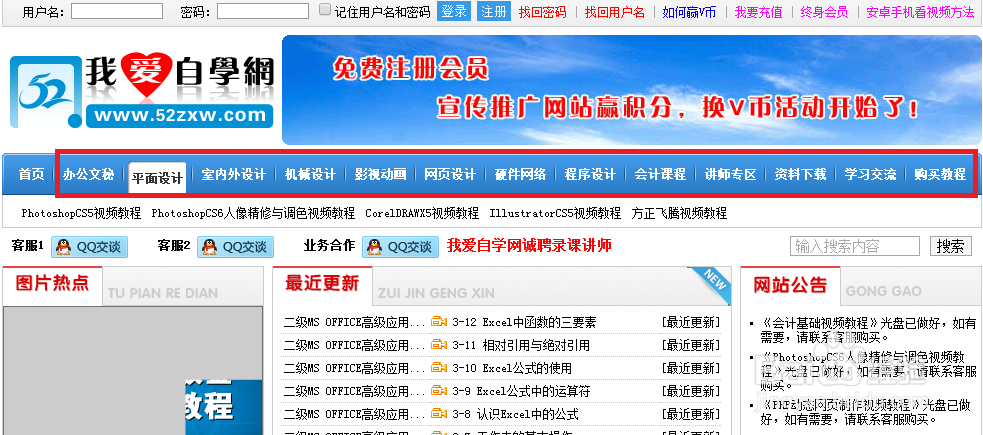The image size is (983, 435).
Task: Open the 机械设计 nav tab
Action: click(310, 174)
